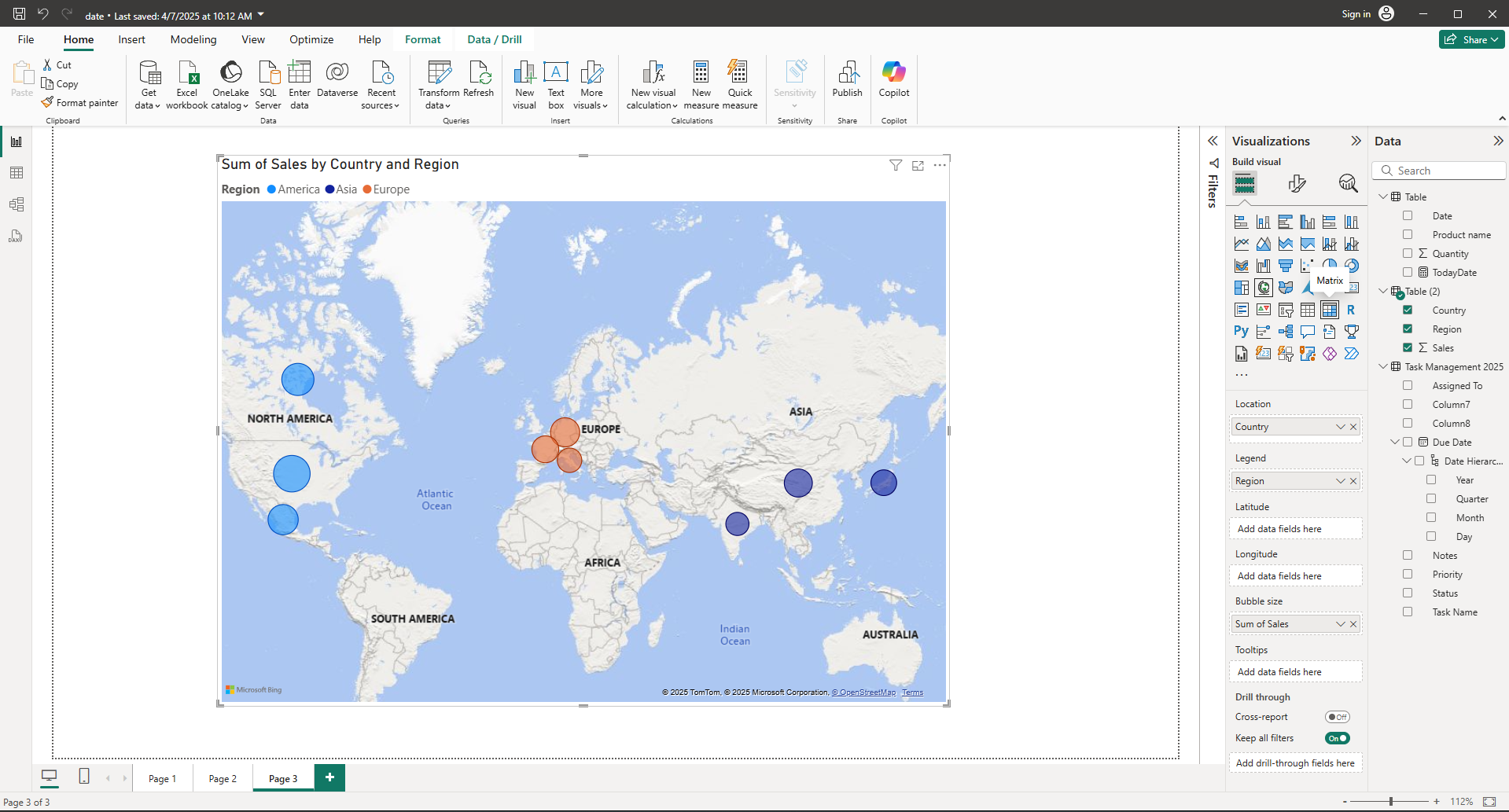
Task: Click Focus mode icon on map visual
Action: [x=918, y=165]
